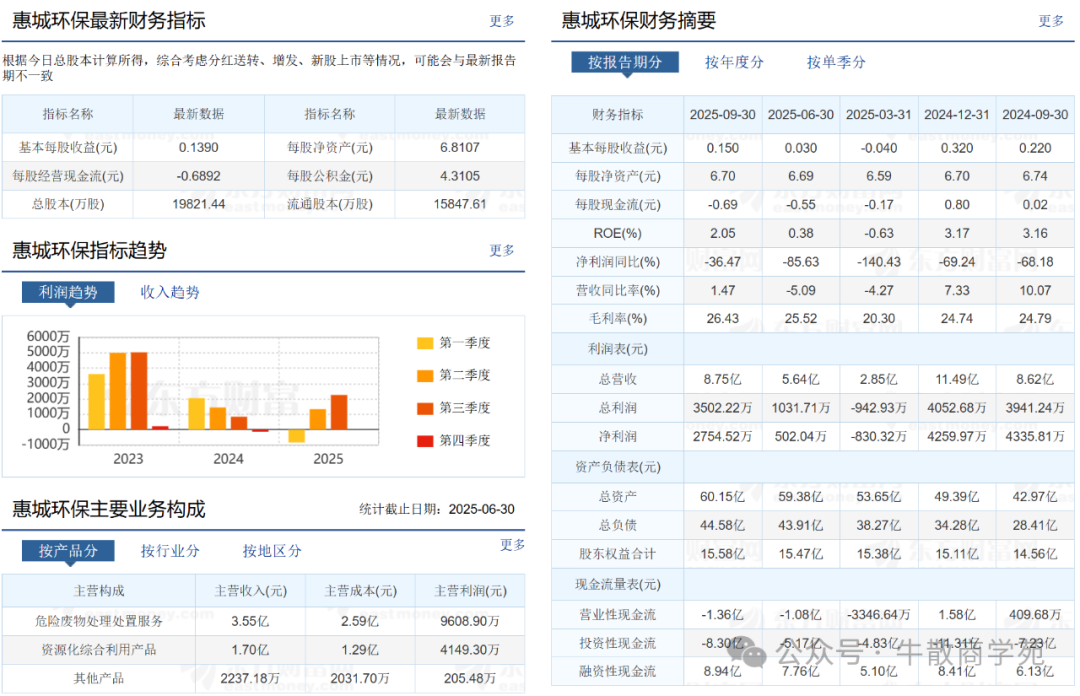The width and height of the screenshot is (1080, 696).
Task: Click the 统计截止日期 2025-06-30 text
Action: 437,509
